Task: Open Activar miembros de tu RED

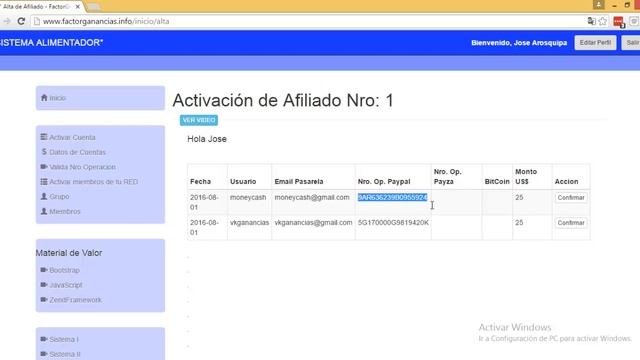Action: 93,182
